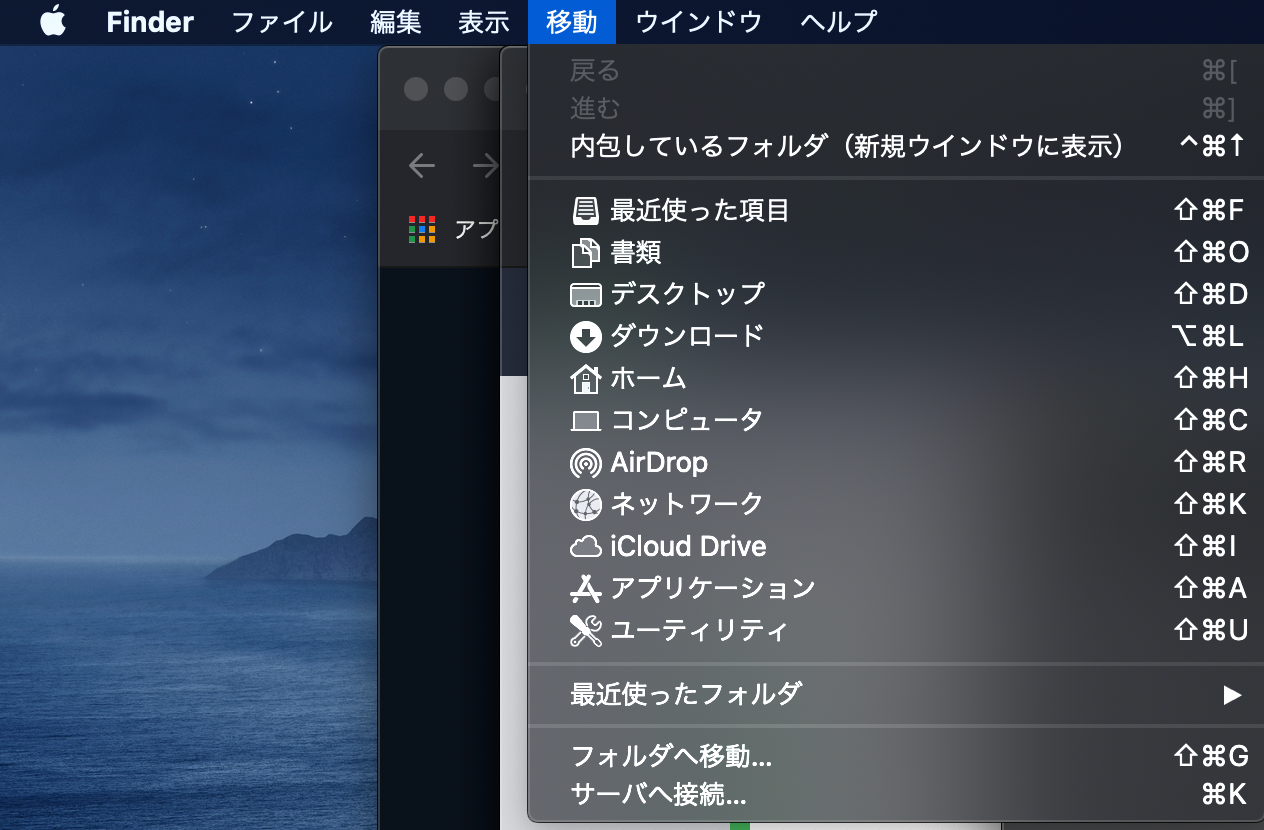Open the ウインドウ menu

pyautogui.click(x=698, y=22)
